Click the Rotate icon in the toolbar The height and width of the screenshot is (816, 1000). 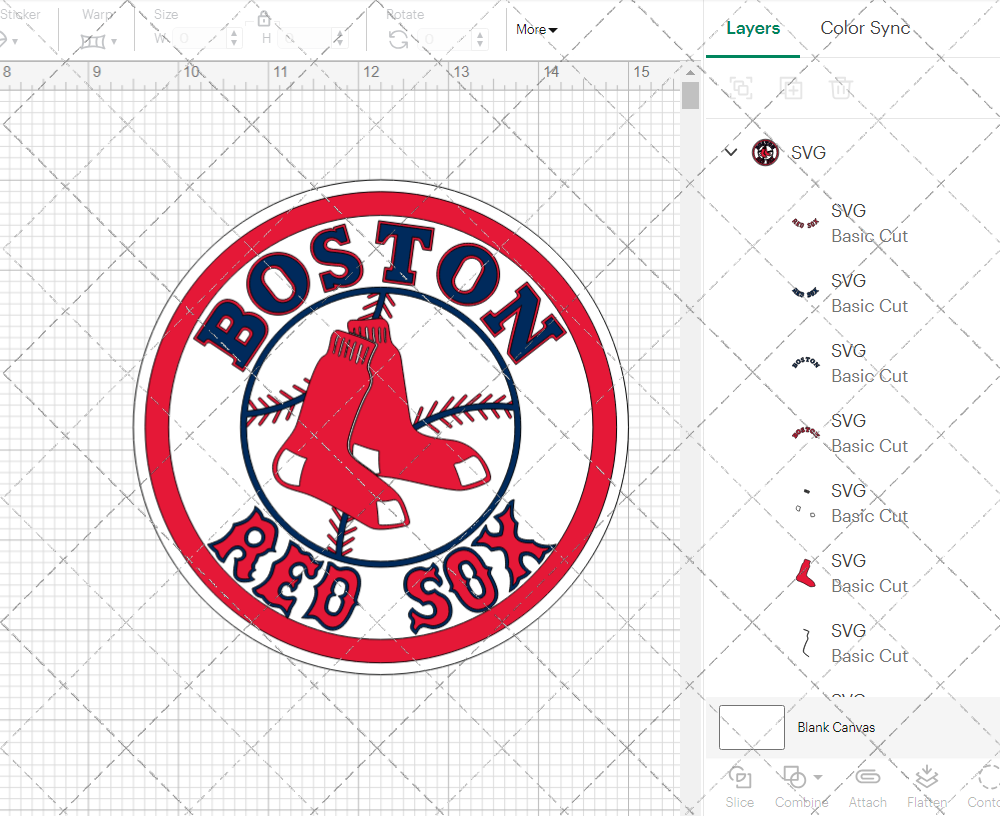(398, 39)
